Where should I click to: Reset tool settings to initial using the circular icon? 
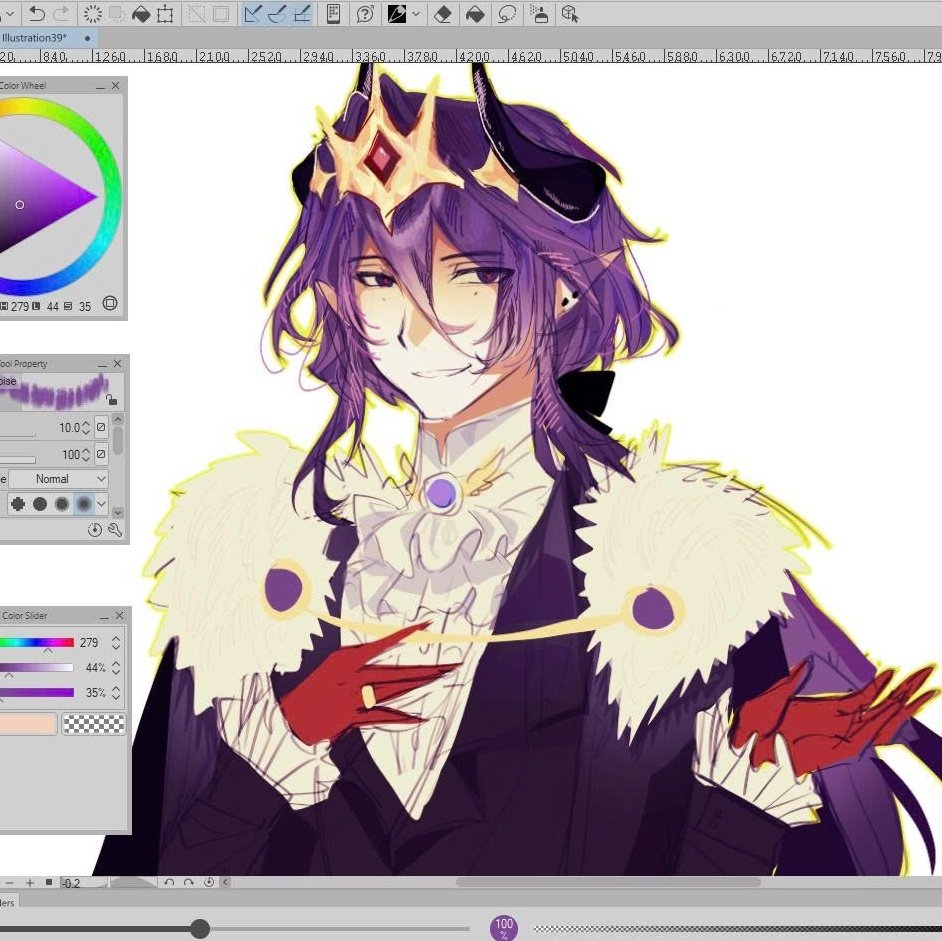[94, 530]
